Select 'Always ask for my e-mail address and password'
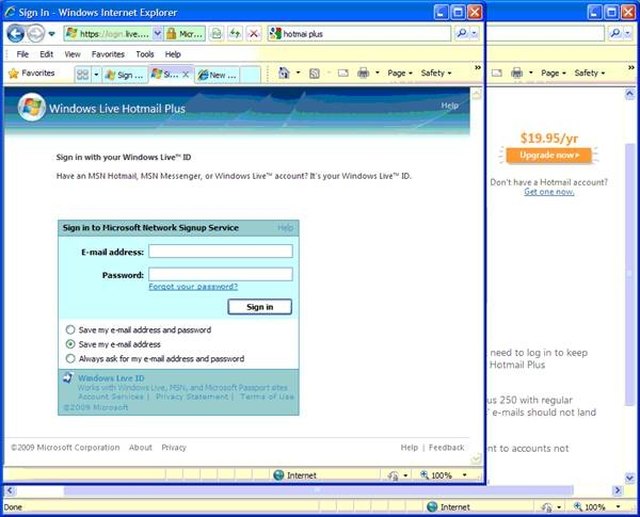Viewport: 640px width, 517px height. pyautogui.click(x=70, y=359)
